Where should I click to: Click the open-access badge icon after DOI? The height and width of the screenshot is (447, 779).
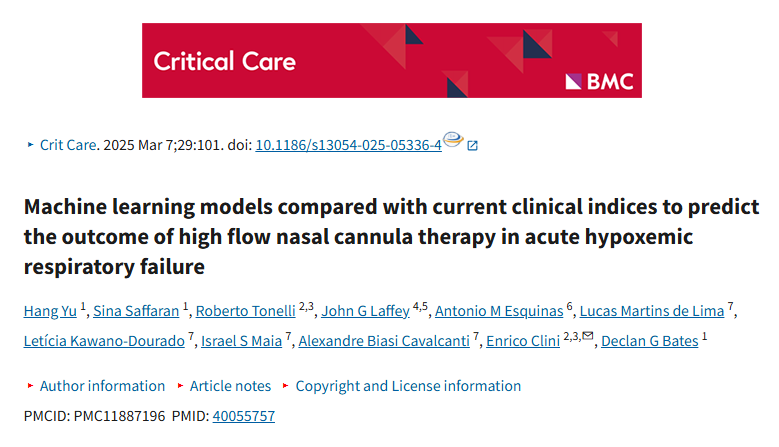[x=453, y=139]
